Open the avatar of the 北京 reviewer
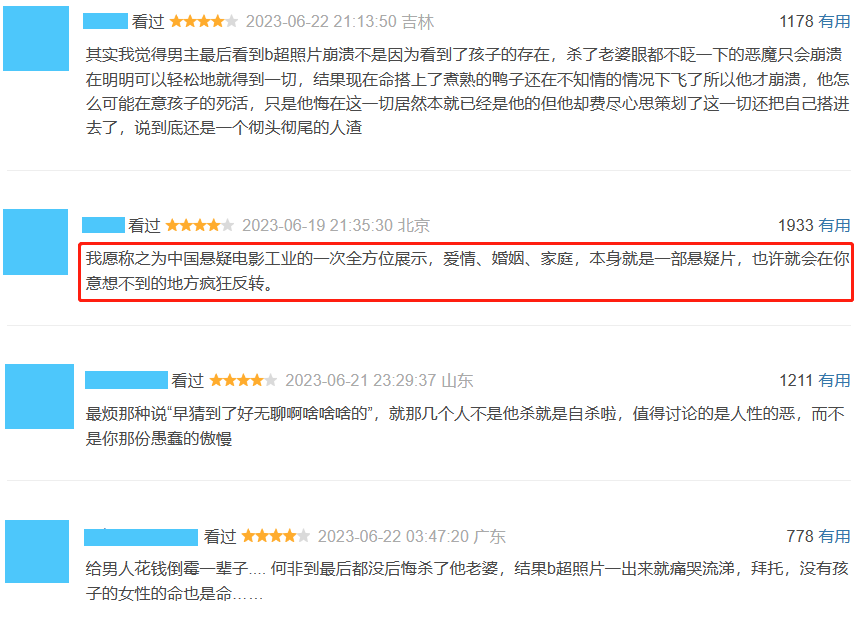The image size is (855, 629). click(x=35, y=241)
